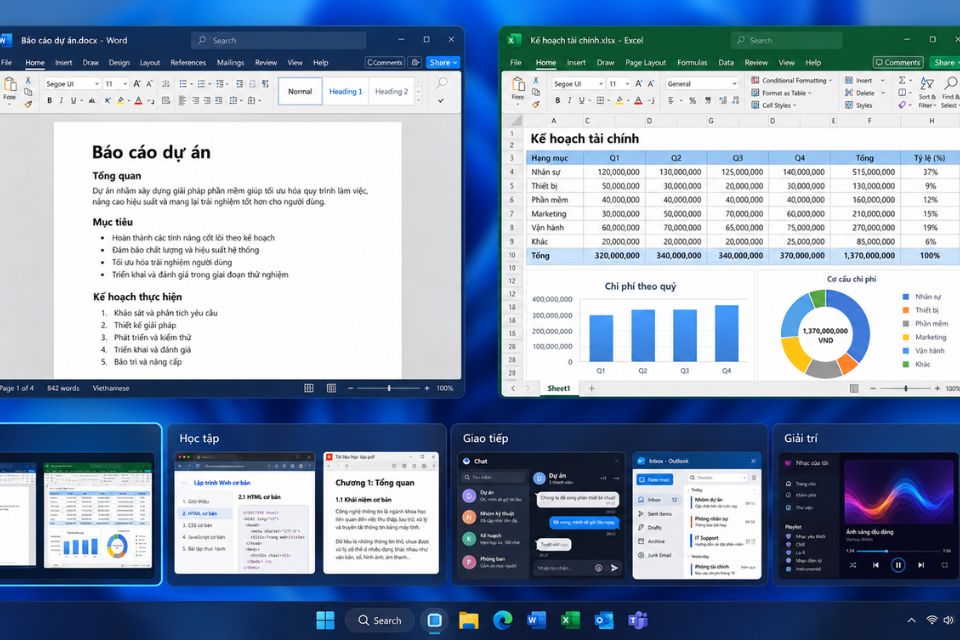The height and width of the screenshot is (640, 960).
Task: Click Increase Font Size in Word
Action: (x=137, y=83)
